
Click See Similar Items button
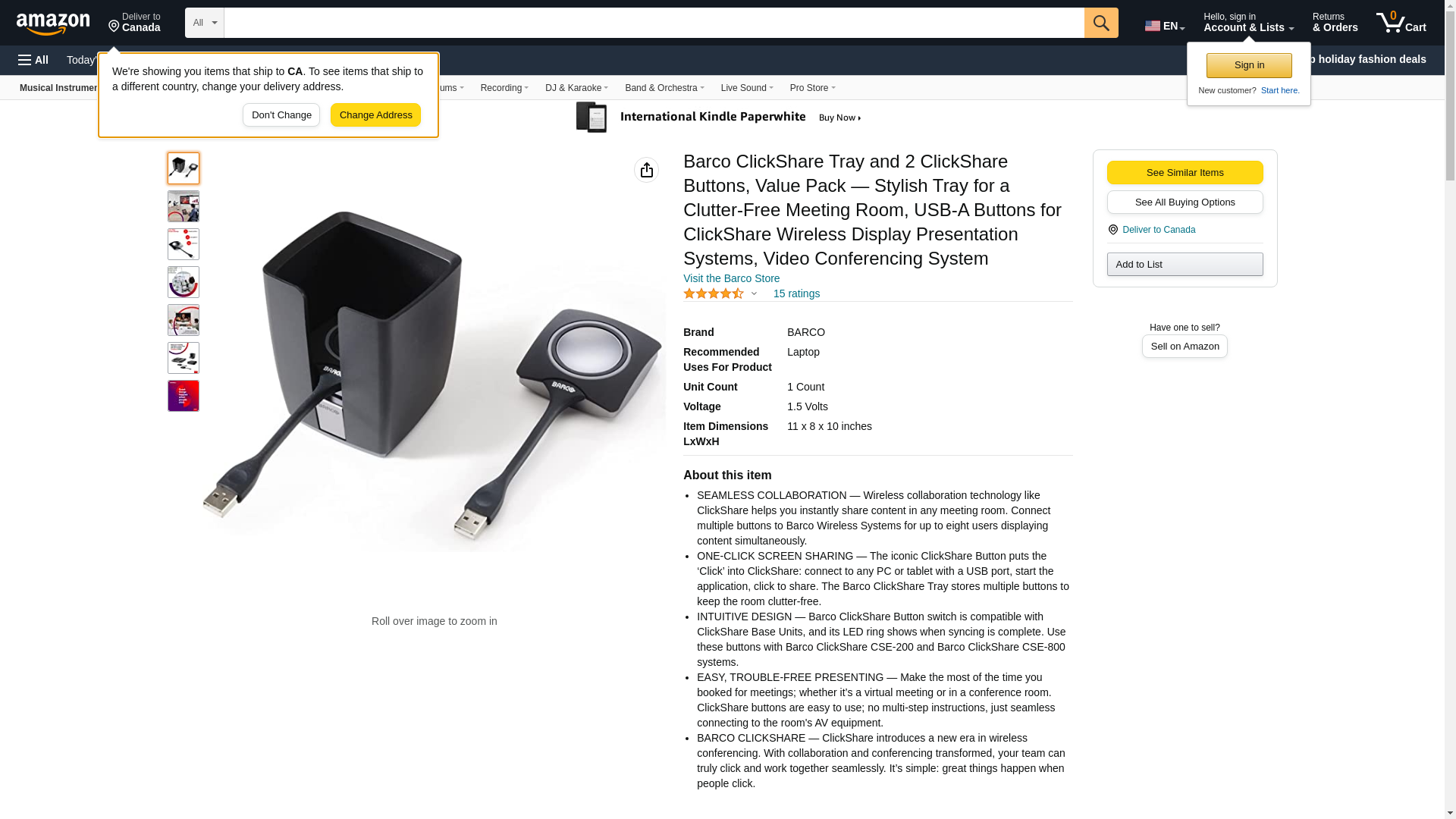coord(1185,172)
